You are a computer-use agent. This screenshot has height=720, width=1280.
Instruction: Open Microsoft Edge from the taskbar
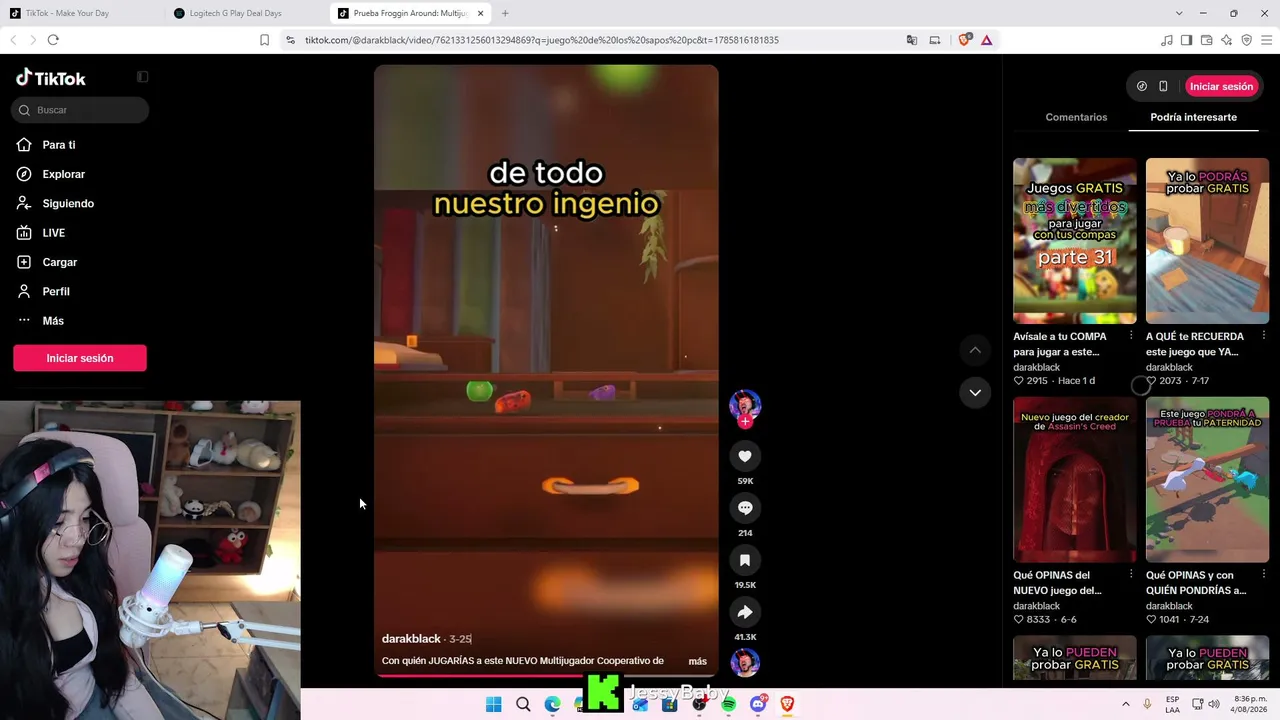552,704
